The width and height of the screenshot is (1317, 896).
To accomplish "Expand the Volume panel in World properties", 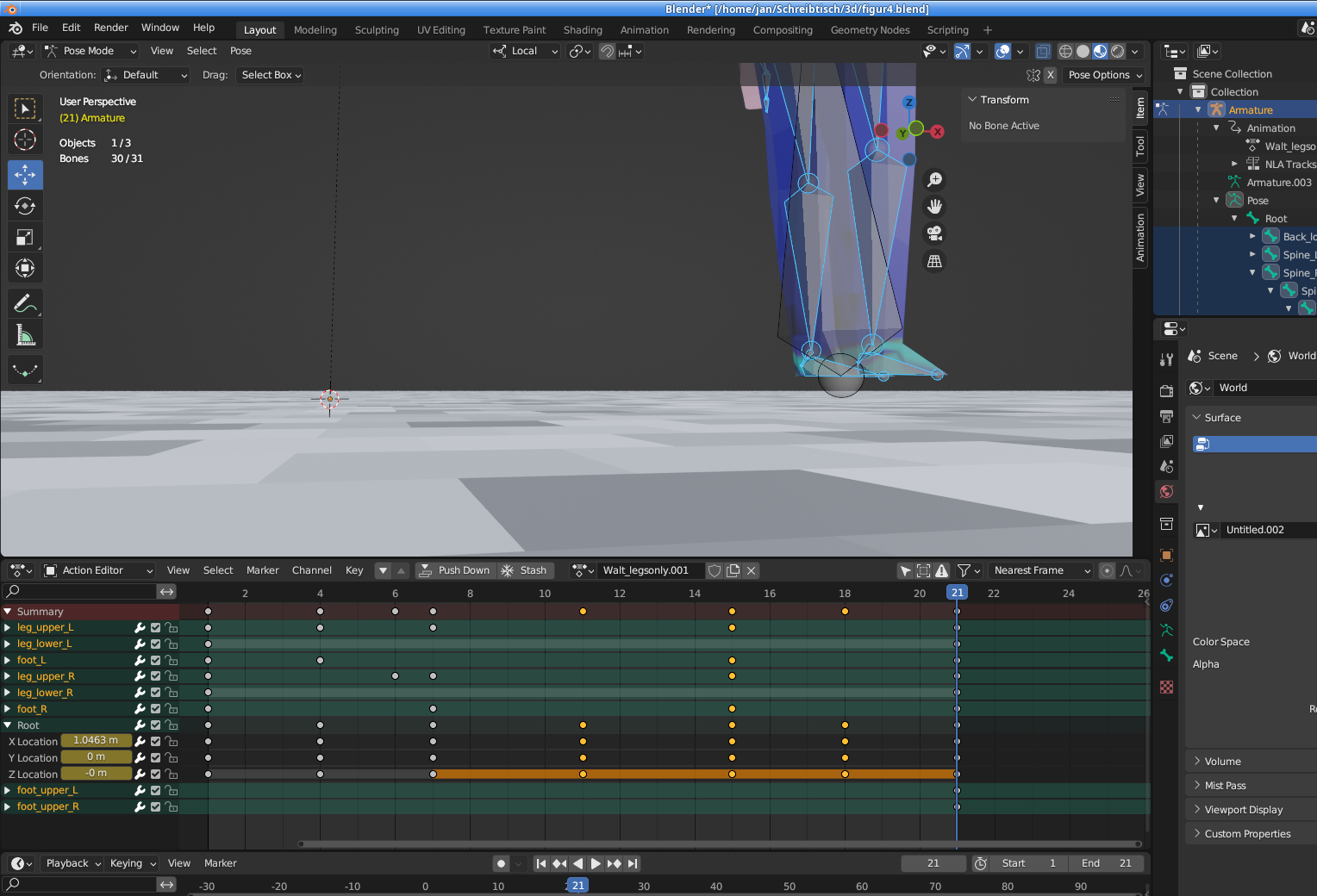I will [1222, 762].
